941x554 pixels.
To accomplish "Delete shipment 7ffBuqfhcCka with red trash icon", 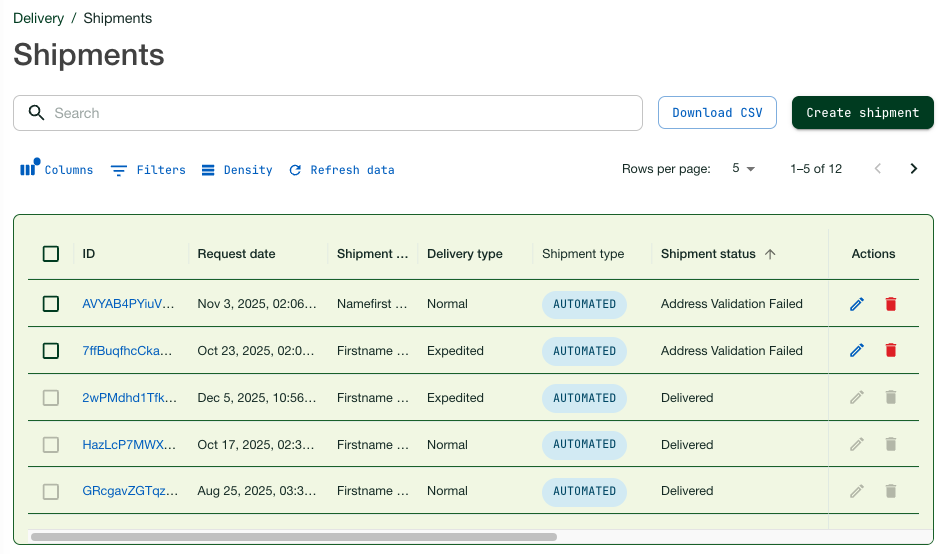I will coord(891,351).
